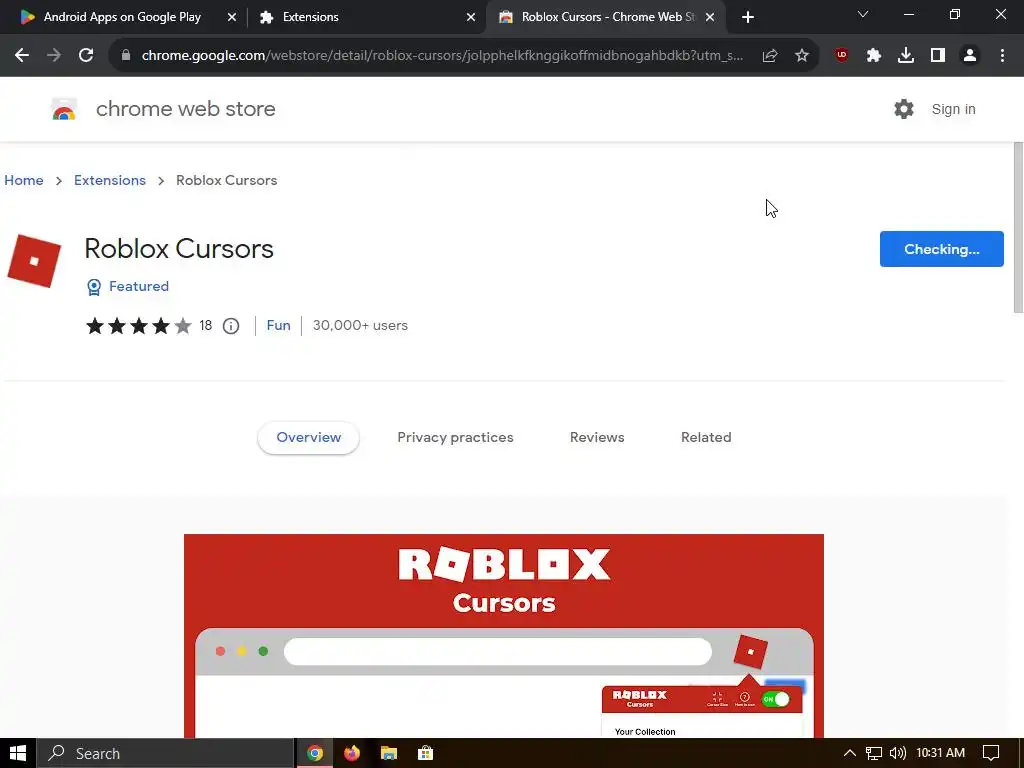Open the Reviews tab
Screen dimensions: 1024x768
coord(597,438)
